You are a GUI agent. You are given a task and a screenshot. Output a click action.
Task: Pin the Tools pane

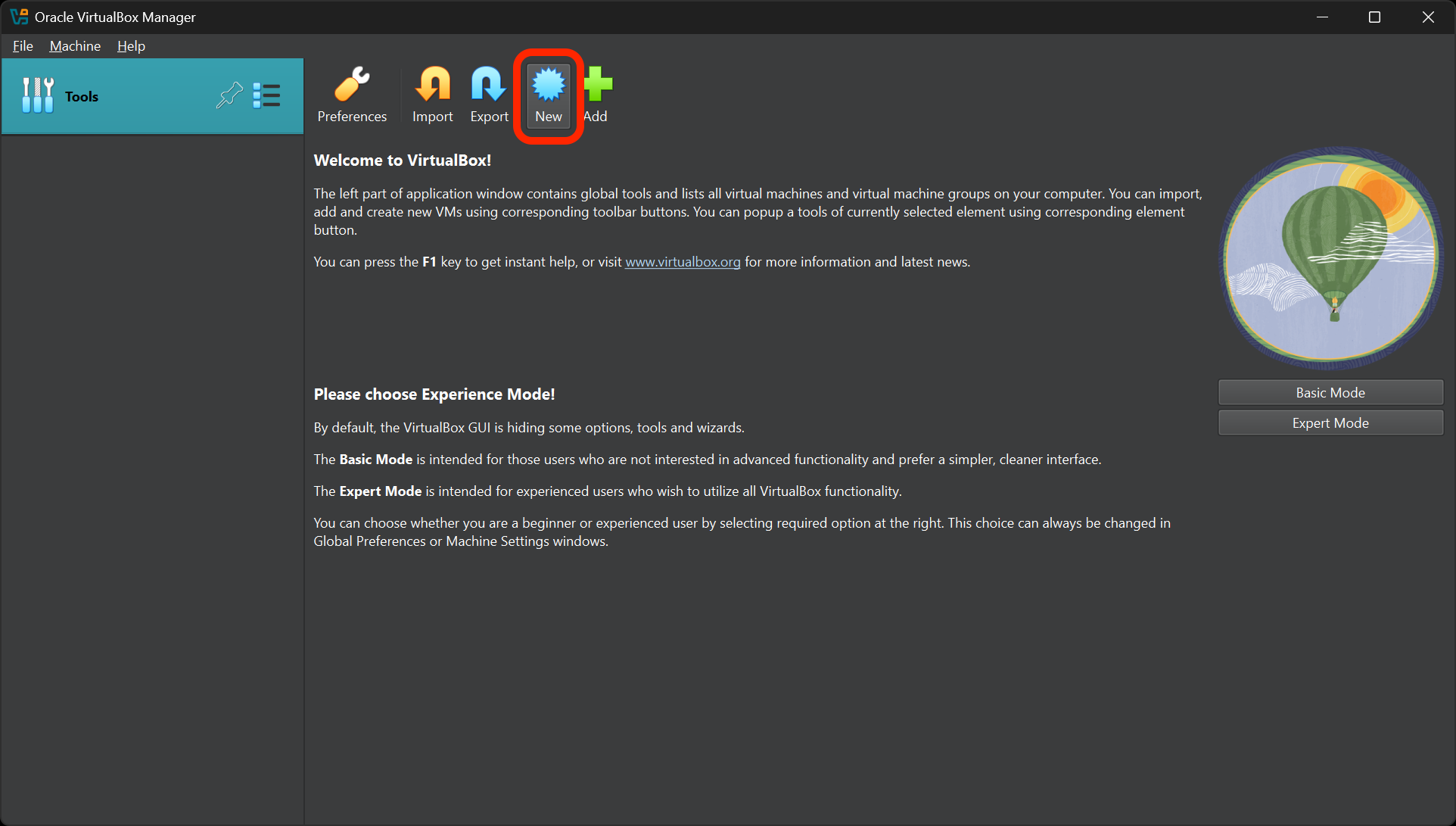tap(229, 95)
